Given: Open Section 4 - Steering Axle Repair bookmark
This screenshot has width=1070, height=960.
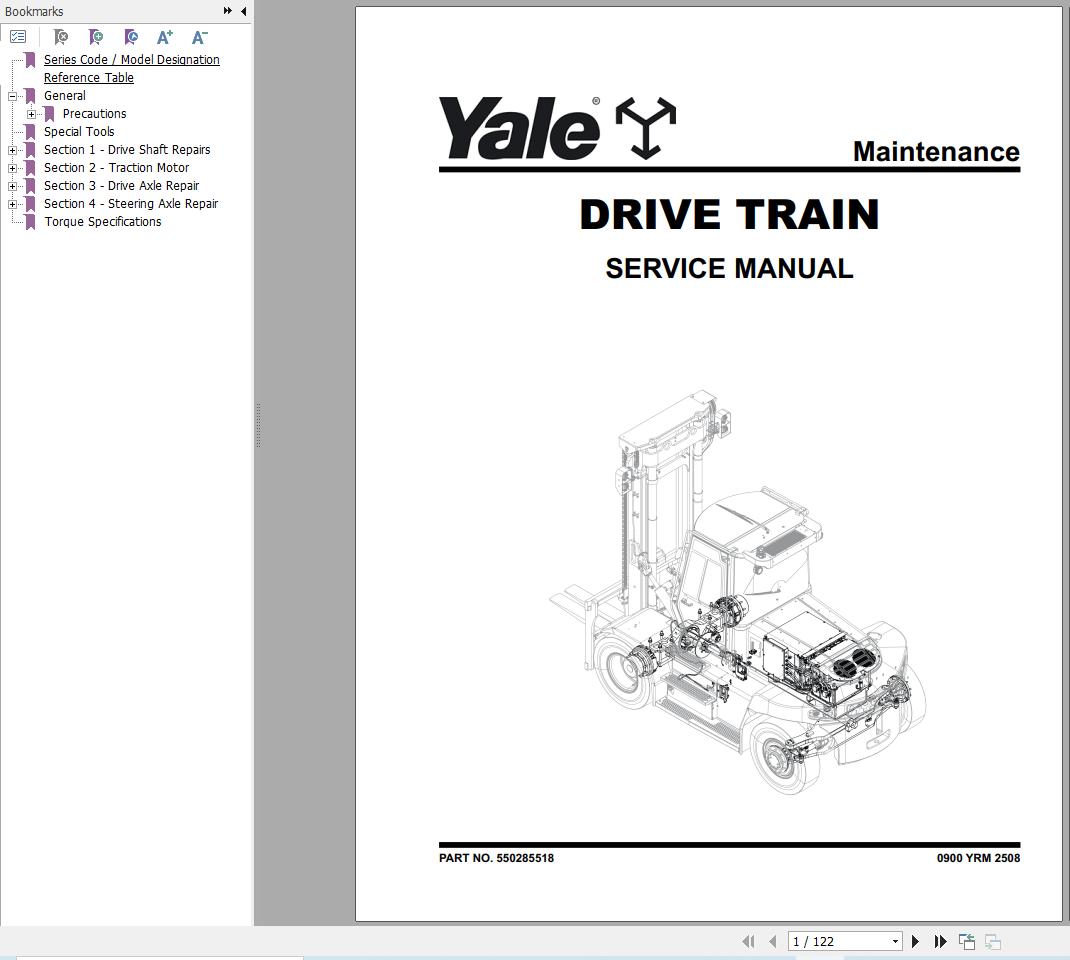Looking at the screenshot, I should pyautogui.click(x=131, y=203).
